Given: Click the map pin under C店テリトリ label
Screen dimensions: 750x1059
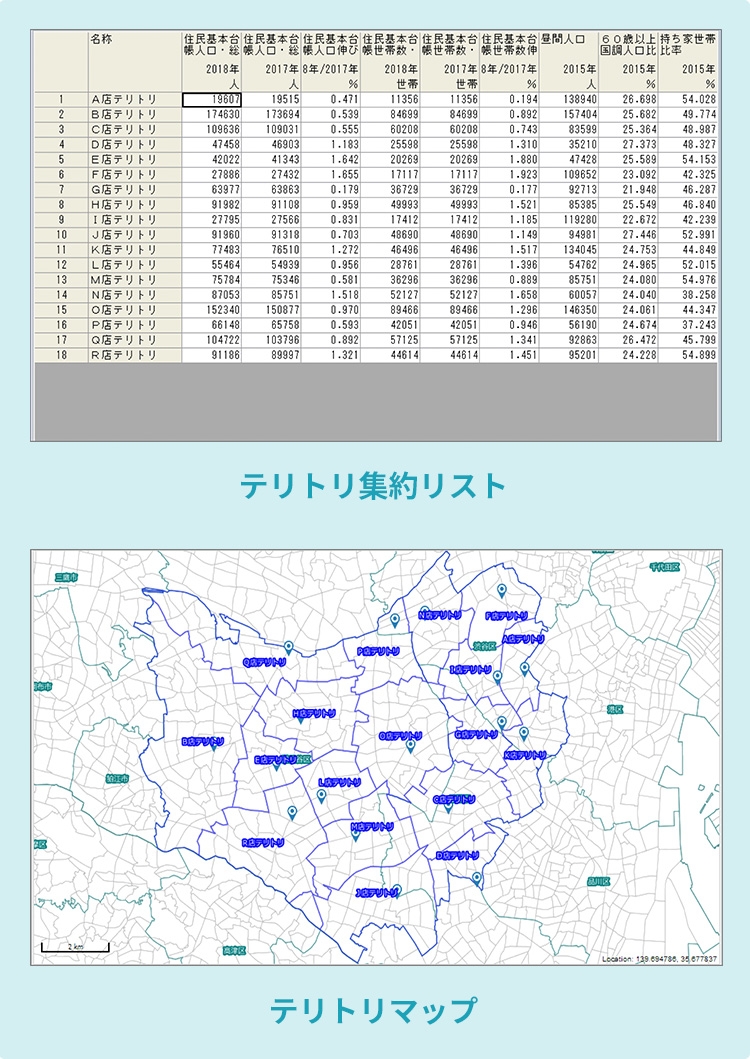Looking at the screenshot, I should 448,807.
